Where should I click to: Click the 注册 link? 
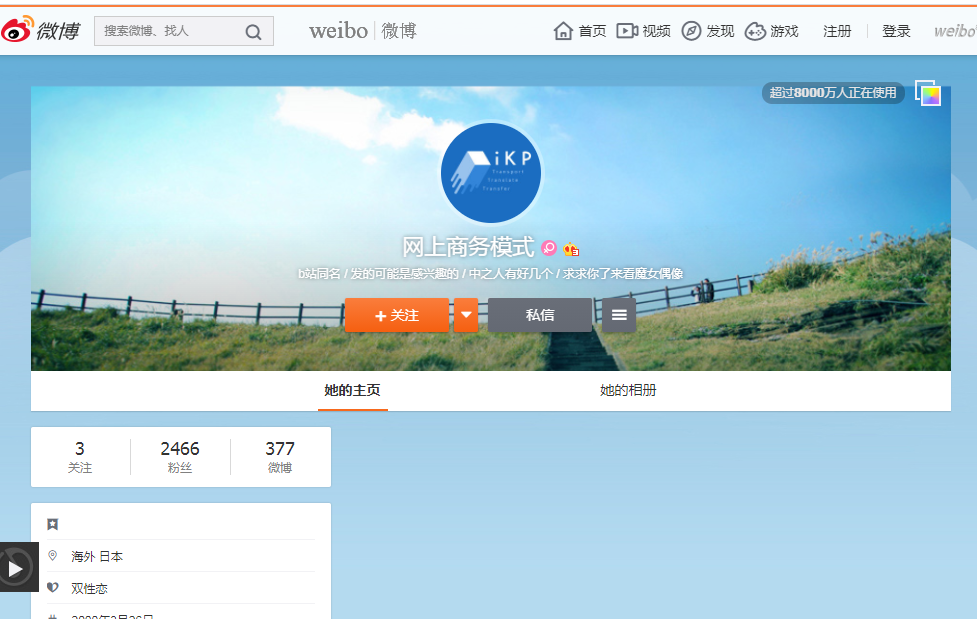(x=837, y=31)
